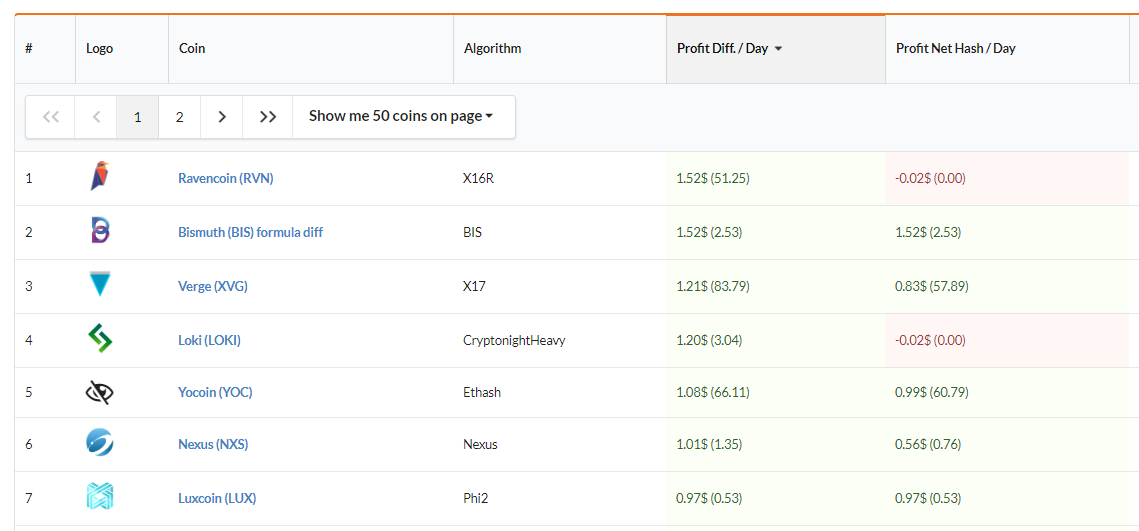Image resolution: width=1139 pixels, height=531 pixels.
Task: Open Ravencoin (RVN) link
Action: 226,178
